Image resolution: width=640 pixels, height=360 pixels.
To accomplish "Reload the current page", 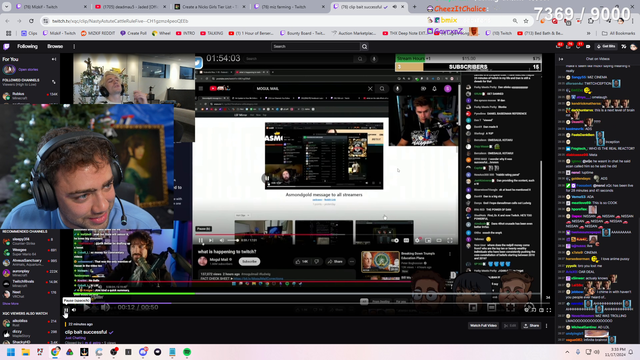I will click(x=31, y=21).
